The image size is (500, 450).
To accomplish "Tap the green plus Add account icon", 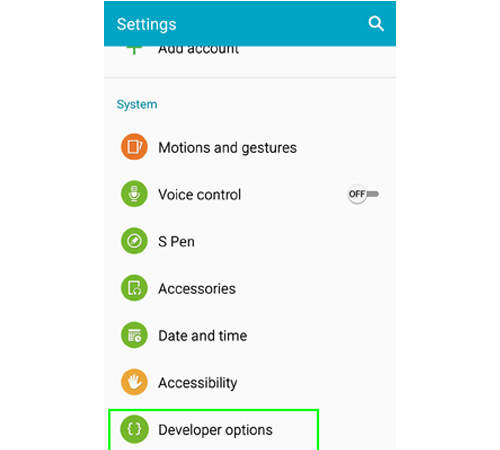I will [x=134, y=50].
